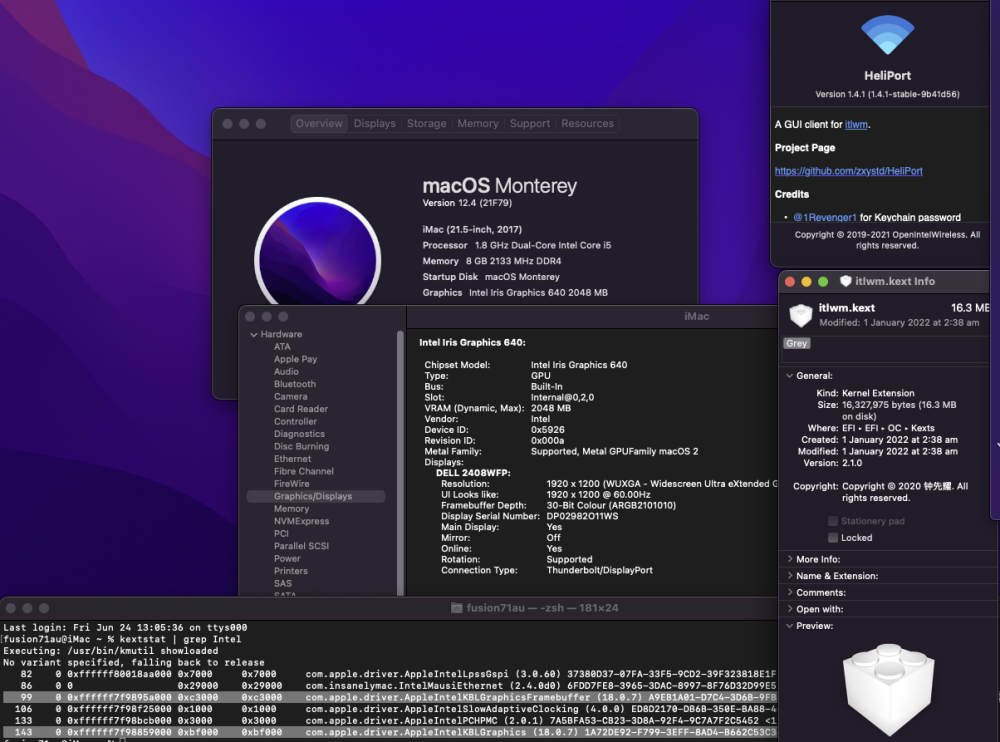The image size is (1000, 742).
Task: Collapse the Hardware tree in System Information
Action: point(254,334)
